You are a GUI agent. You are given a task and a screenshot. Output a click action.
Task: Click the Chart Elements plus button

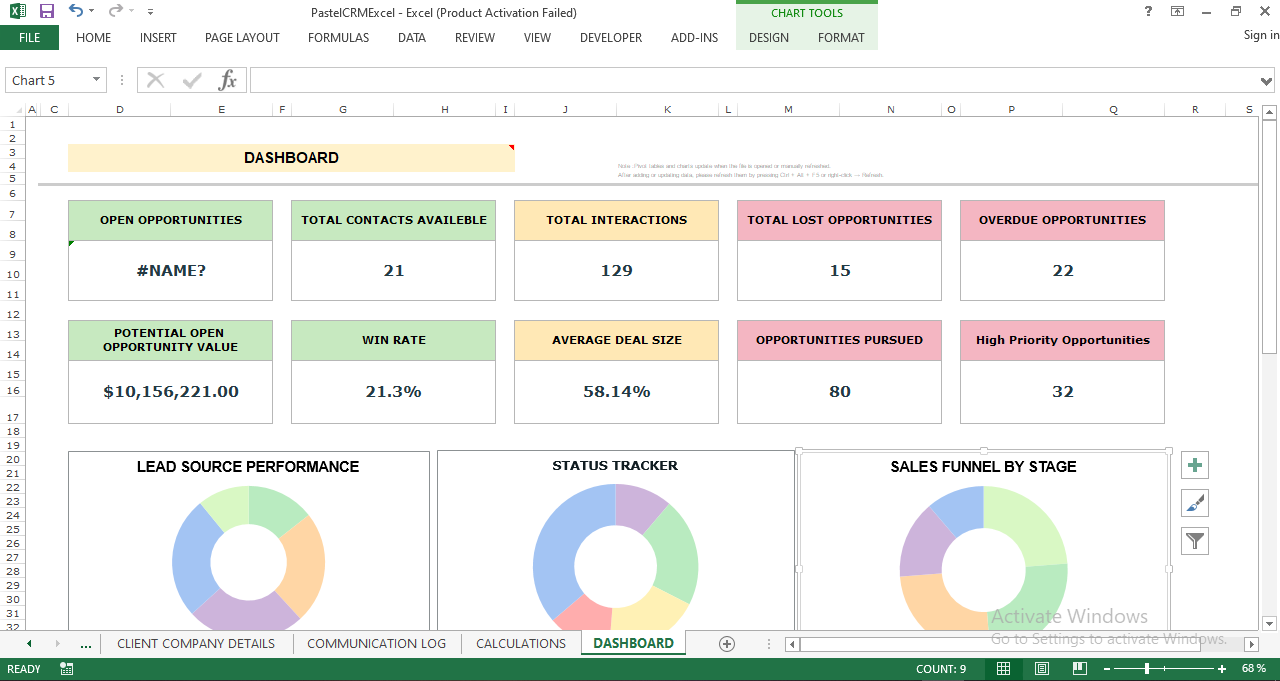(1195, 465)
